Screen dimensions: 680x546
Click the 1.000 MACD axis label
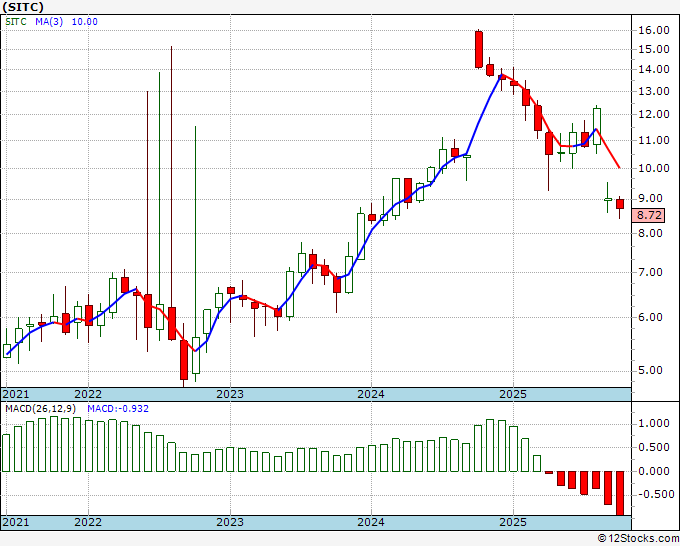coord(654,424)
